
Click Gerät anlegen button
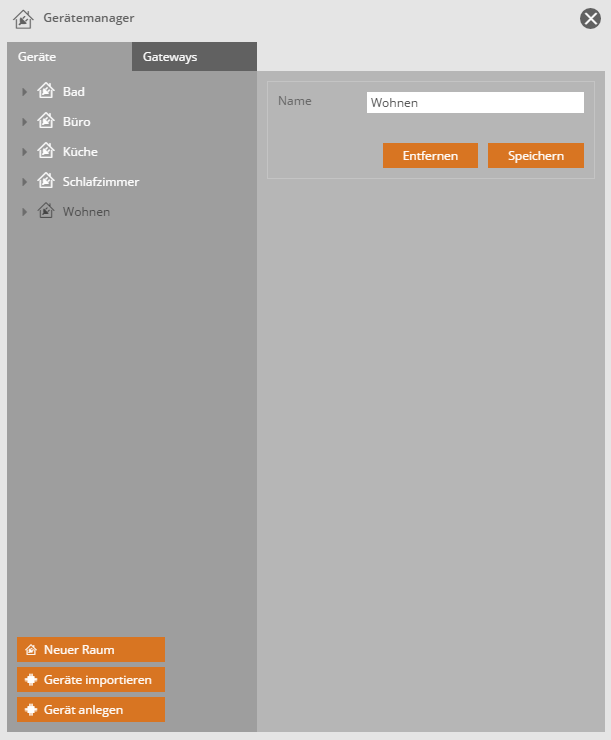pos(91,710)
